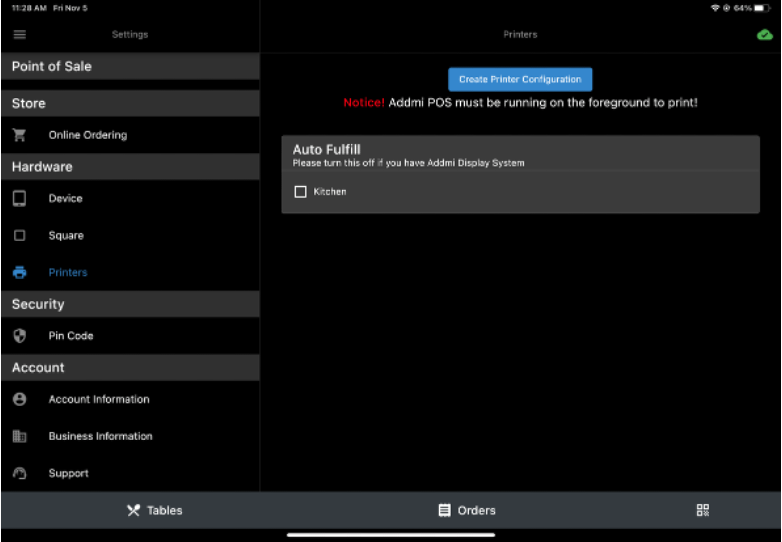The width and height of the screenshot is (782, 542).
Task: Click the blue printer icon
Action: (x=19, y=272)
